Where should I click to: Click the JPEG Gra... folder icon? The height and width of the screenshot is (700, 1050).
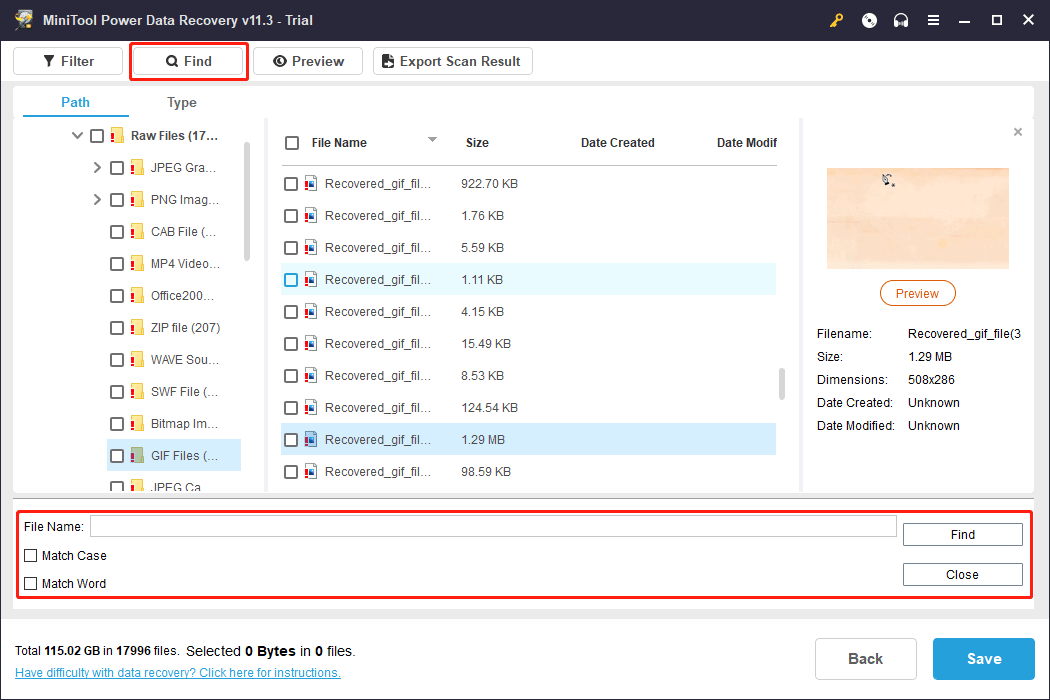pyautogui.click(x=137, y=167)
